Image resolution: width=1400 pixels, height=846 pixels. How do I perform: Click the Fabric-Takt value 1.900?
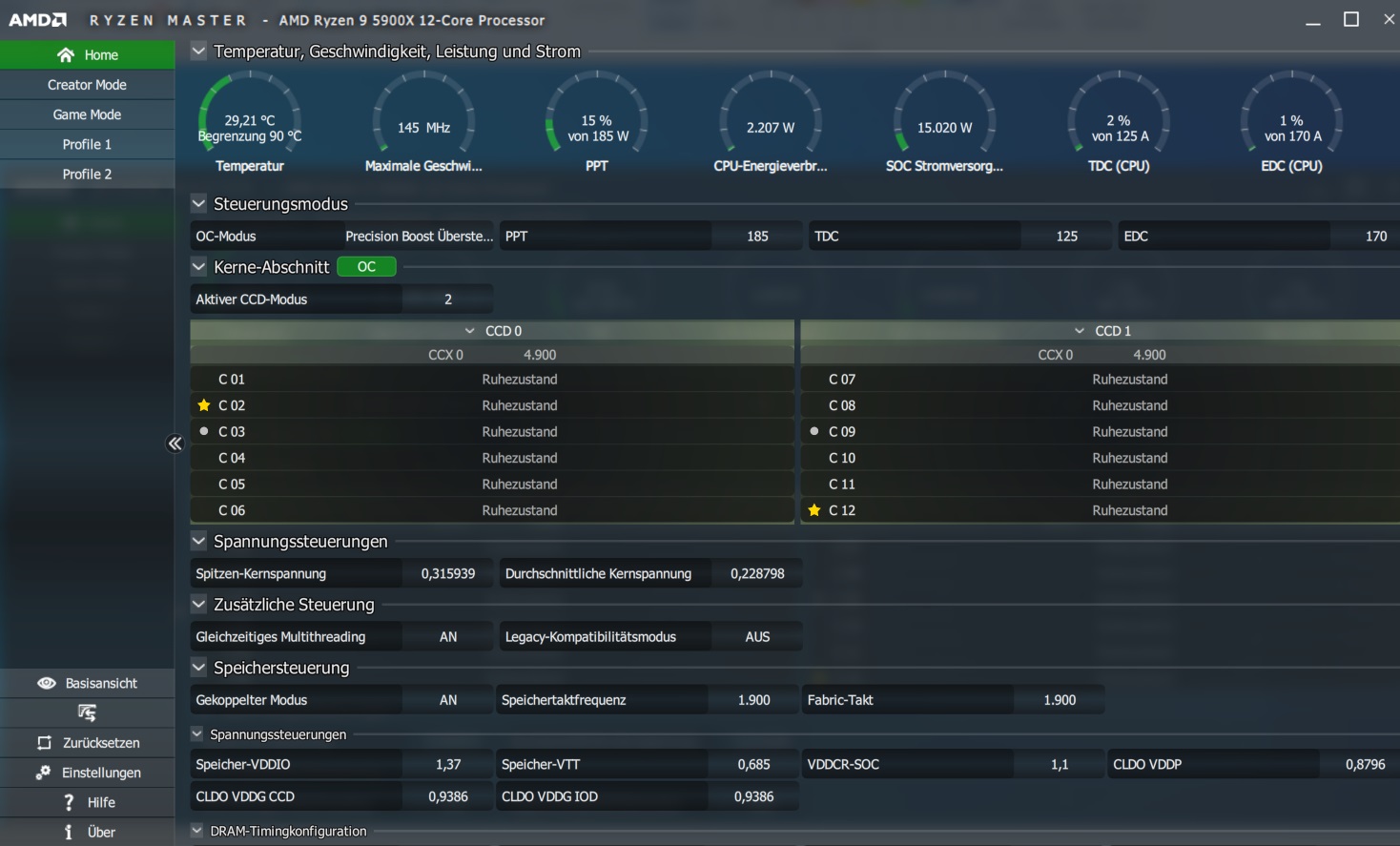point(1060,699)
